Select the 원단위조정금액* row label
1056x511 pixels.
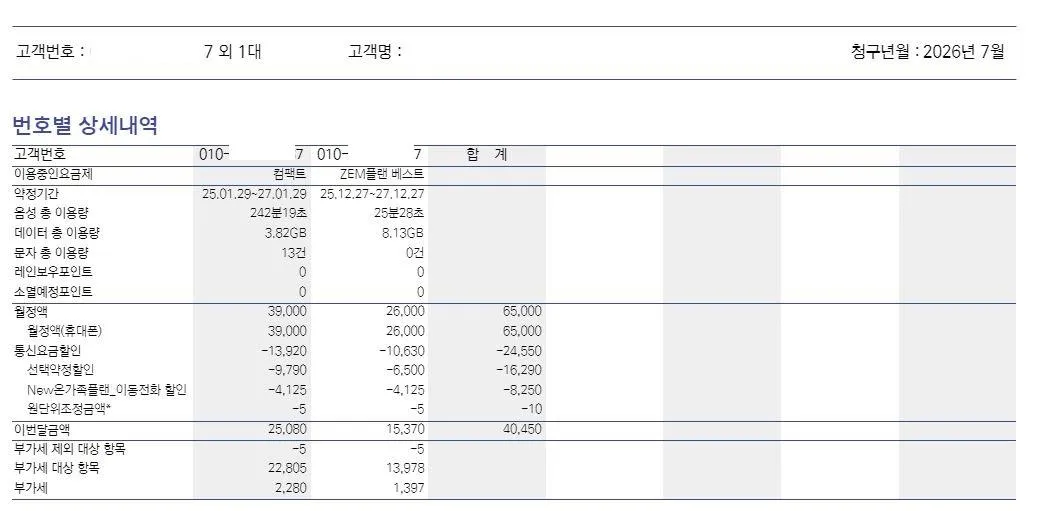[x=69, y=409]
